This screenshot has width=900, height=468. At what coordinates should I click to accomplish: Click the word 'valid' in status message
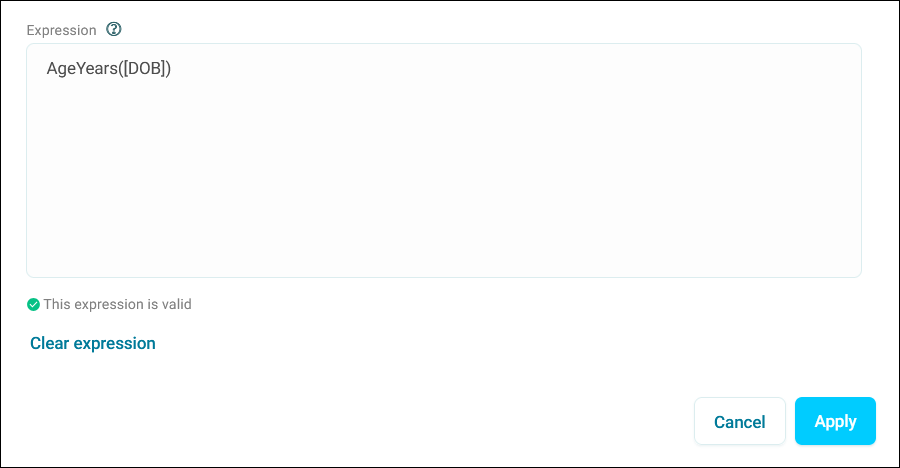coord(177,304)
